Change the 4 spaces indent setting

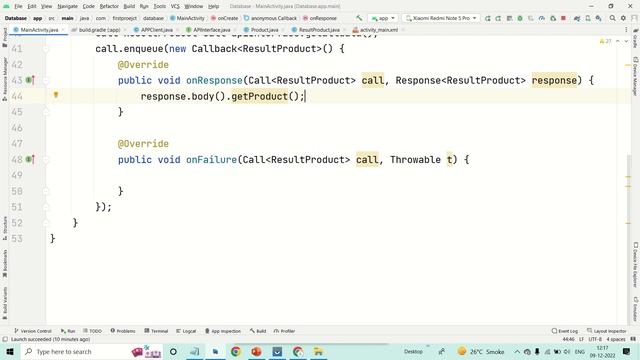point(615,339)
